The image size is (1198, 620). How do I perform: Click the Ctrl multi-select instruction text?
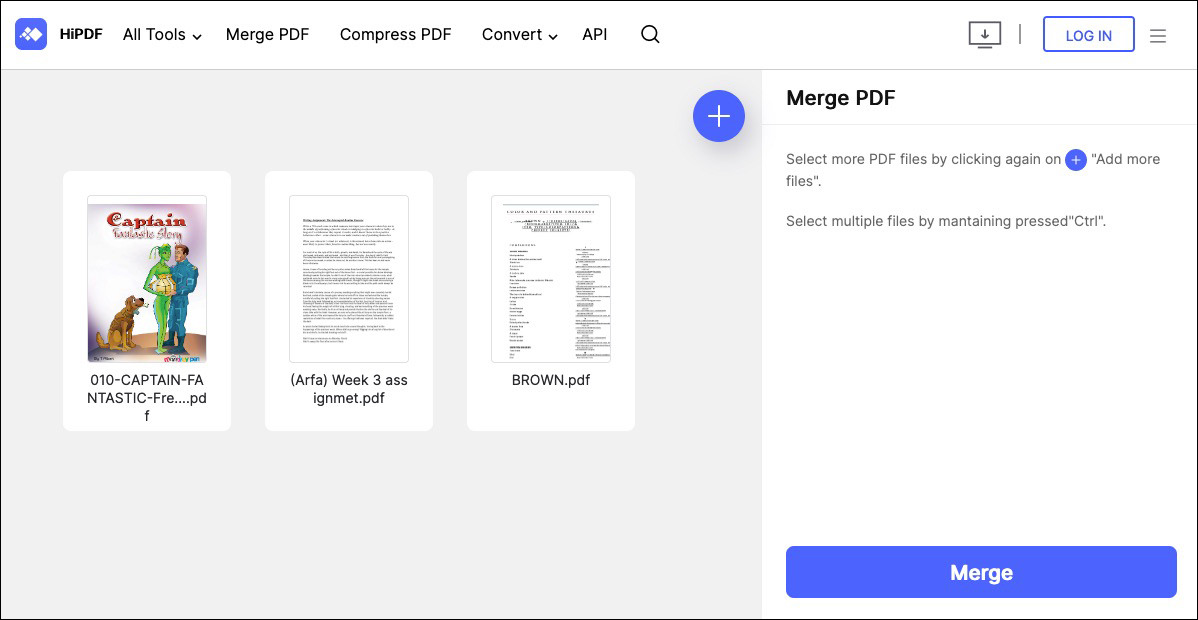pos(946,221)
